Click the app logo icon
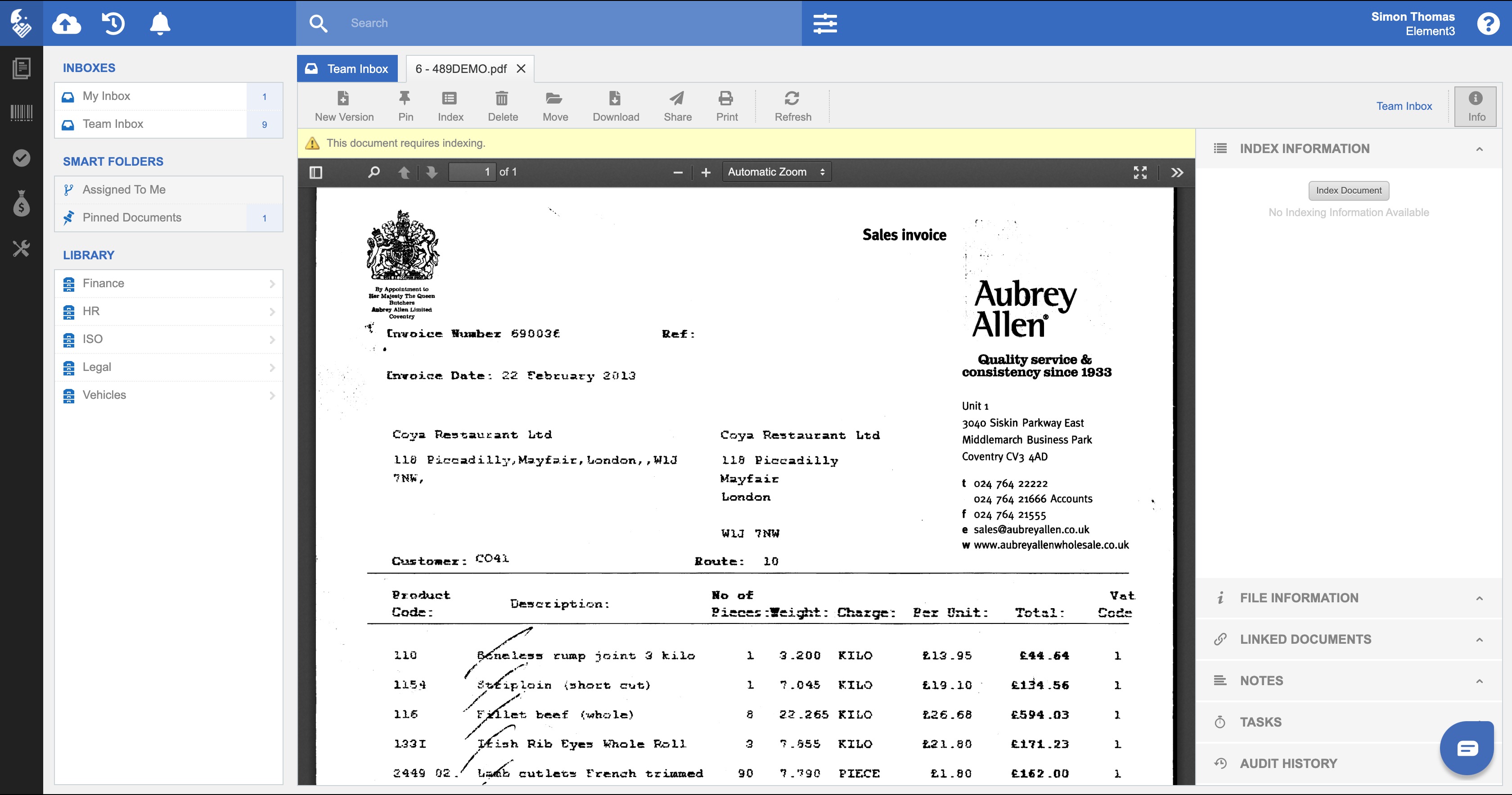Screen dimensions: 1512x795 [21, 23]
